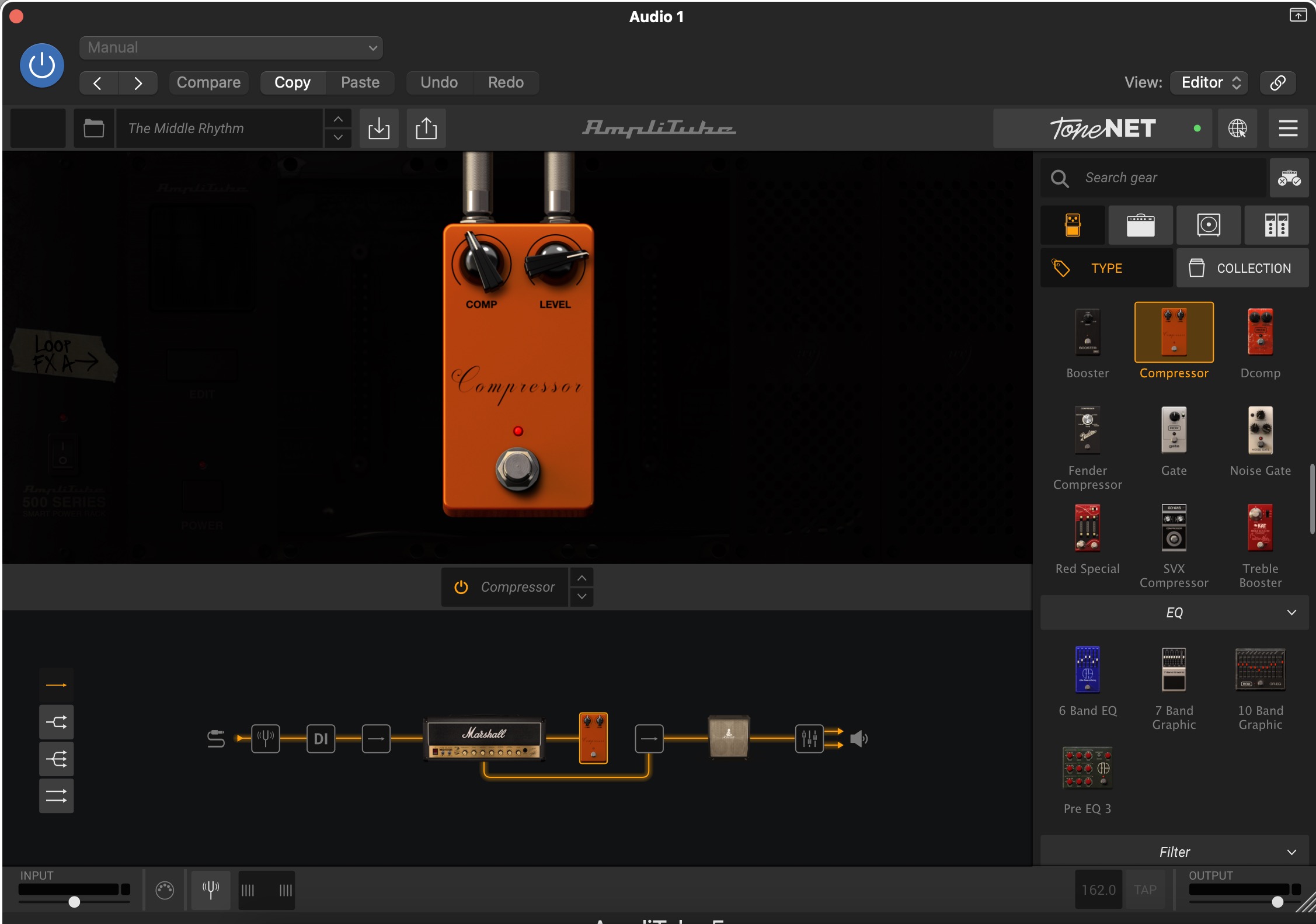Click the DI block in signal chain
The height and width of the screenshot is (924, 1316).
pyautogui.click(x=321, y=739)
